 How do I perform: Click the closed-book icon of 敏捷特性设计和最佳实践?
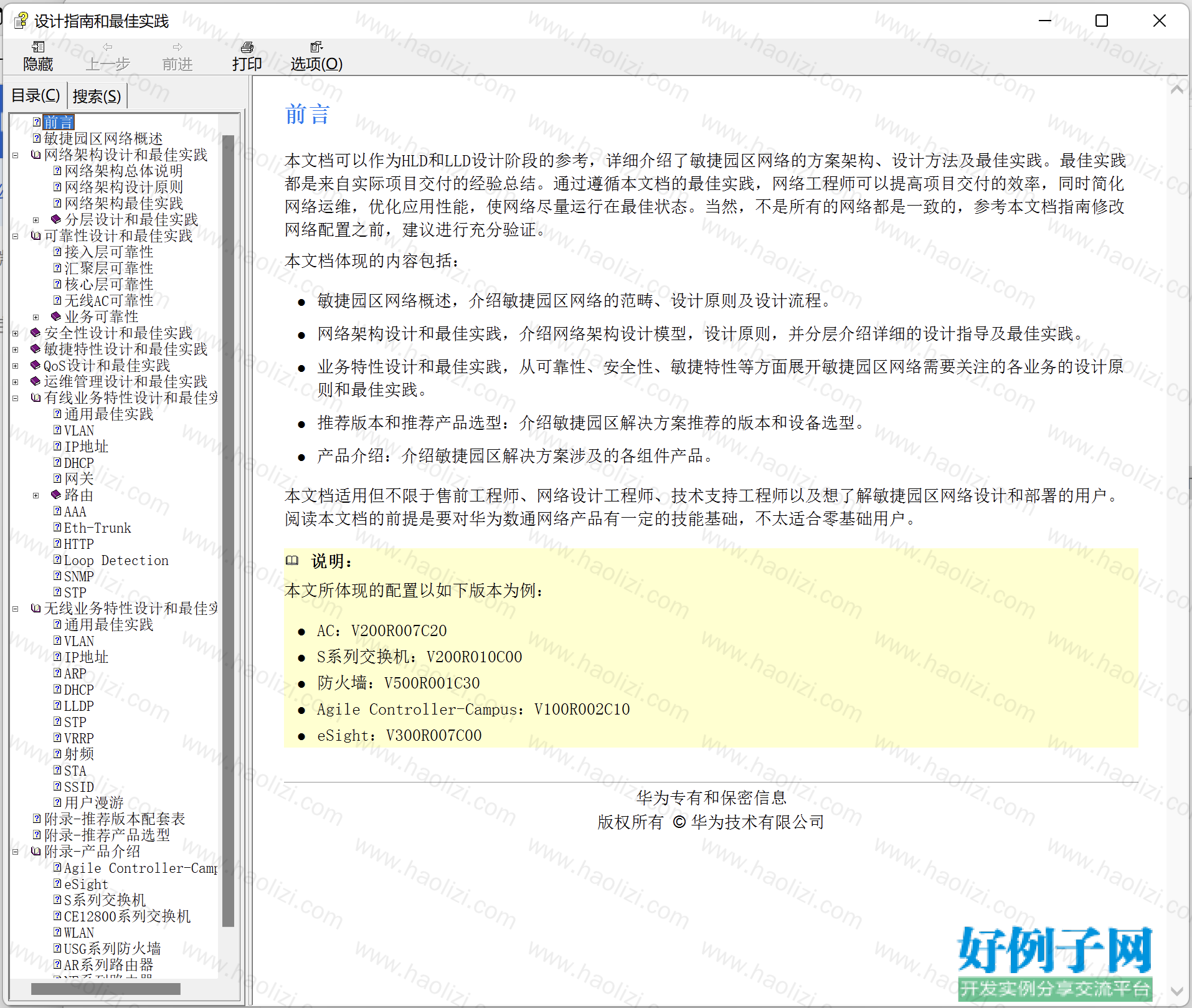(36, 349)
